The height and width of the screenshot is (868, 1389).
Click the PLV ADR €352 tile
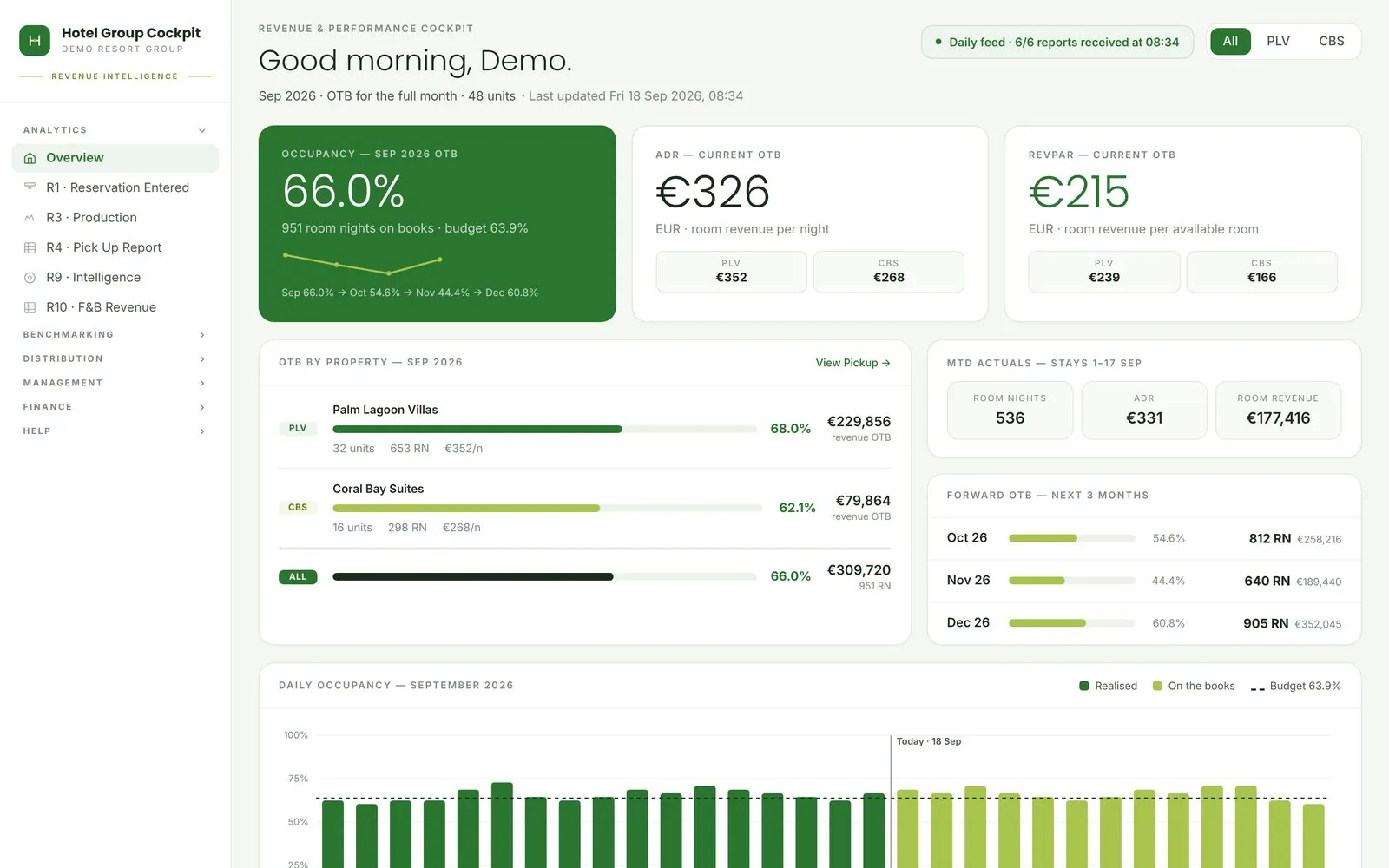[x=731, y=272]
